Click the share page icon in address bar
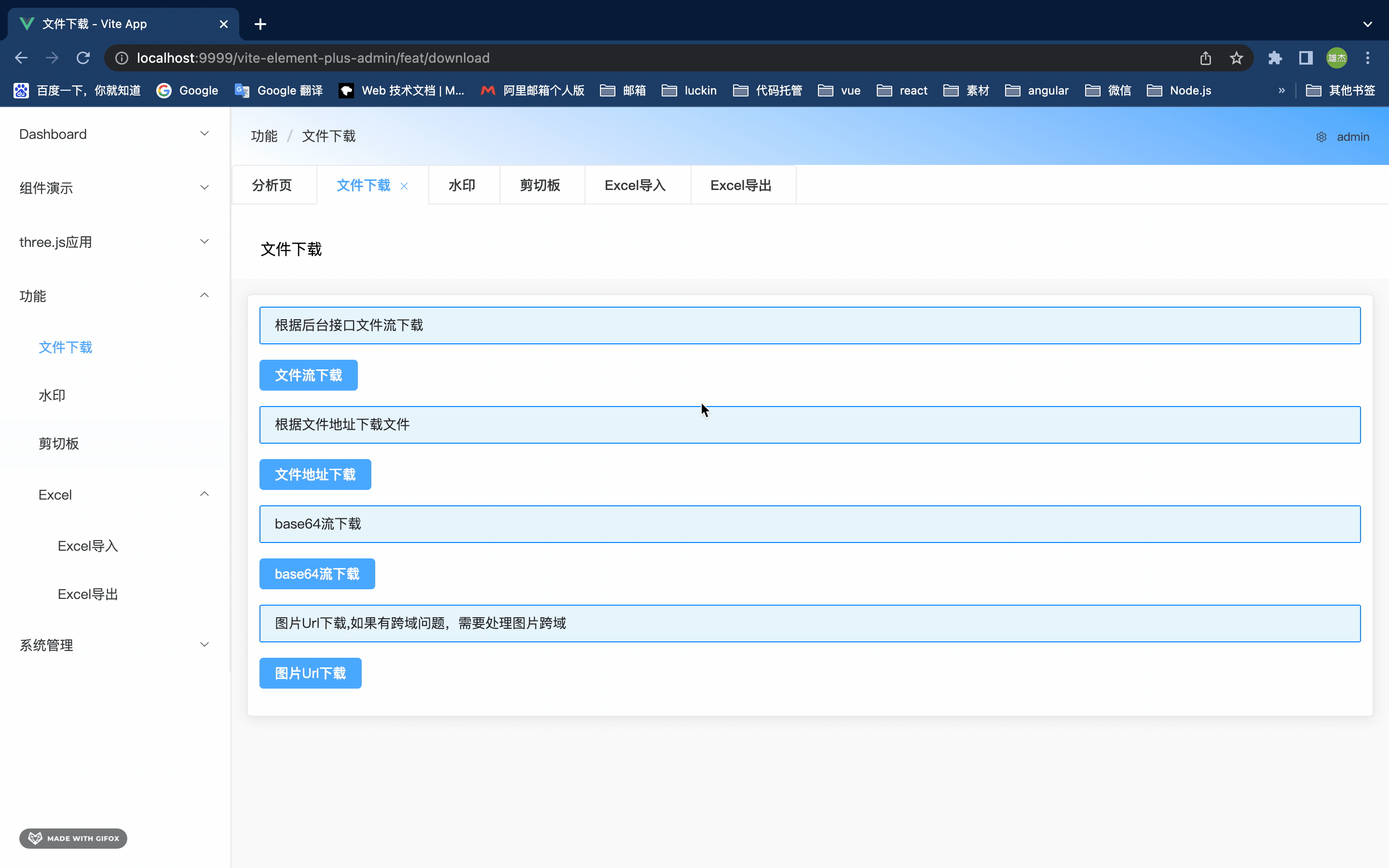 coord(1205,58)
